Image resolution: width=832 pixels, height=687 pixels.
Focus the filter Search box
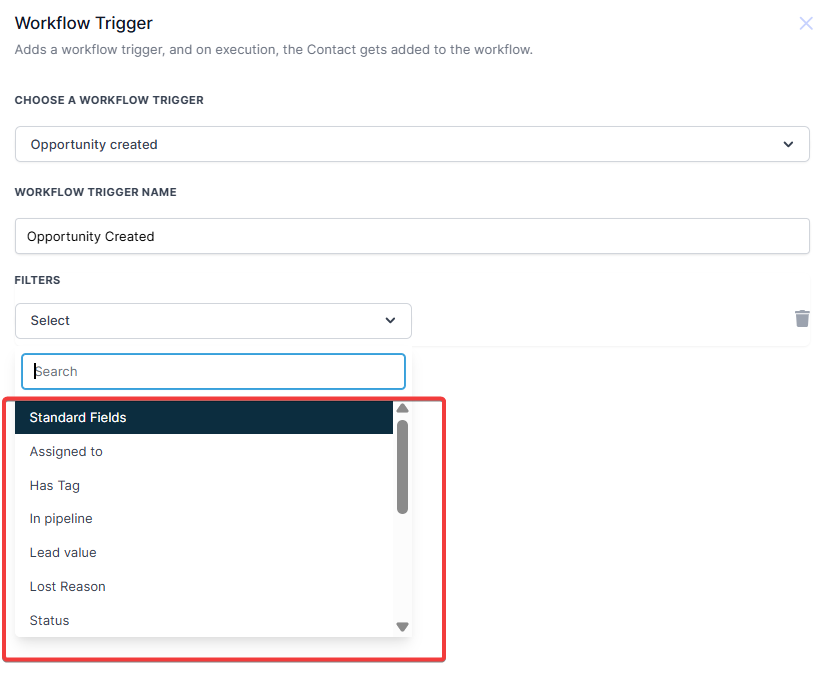point(213,371)
